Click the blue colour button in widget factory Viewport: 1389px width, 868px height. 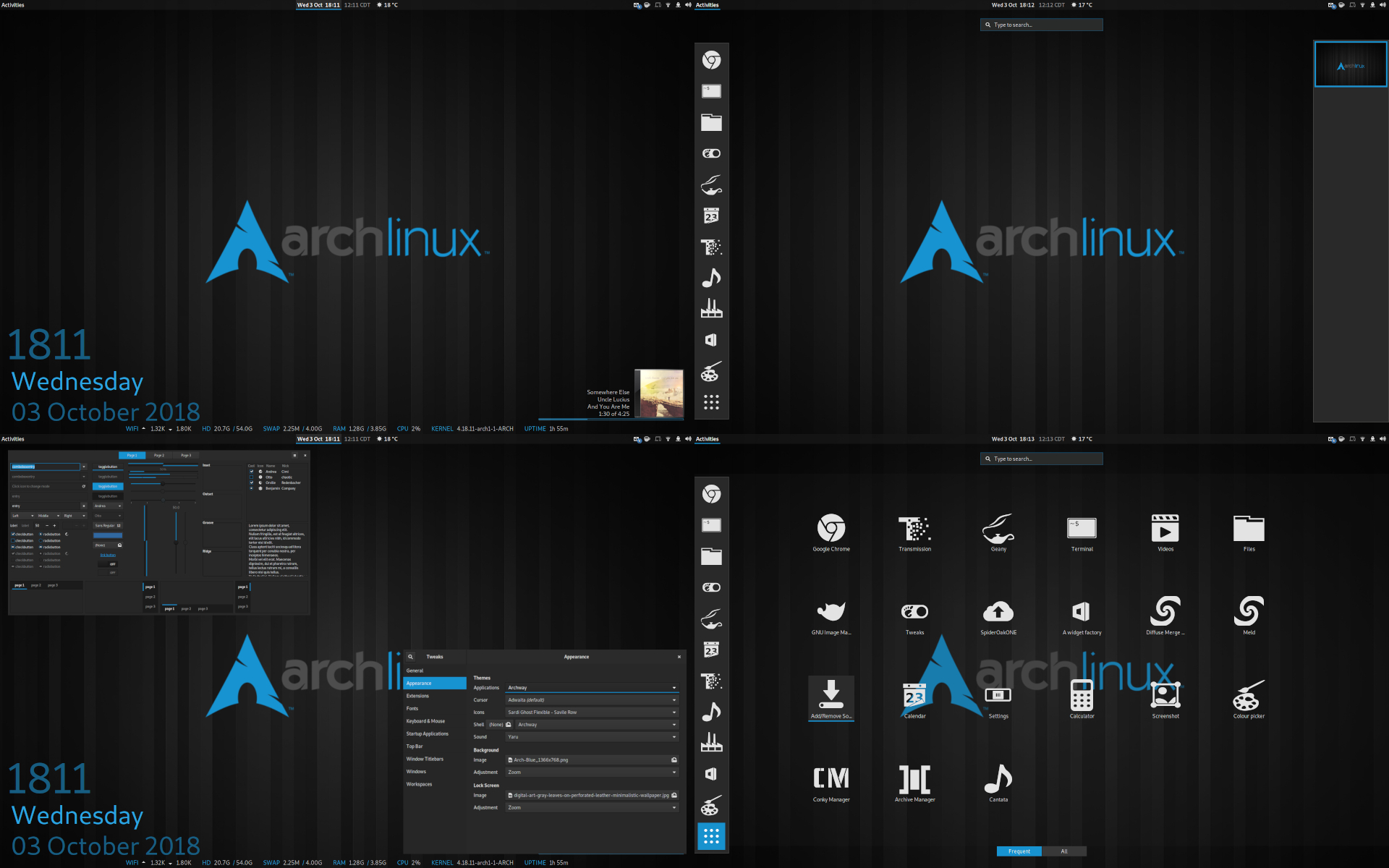[108, 535]
